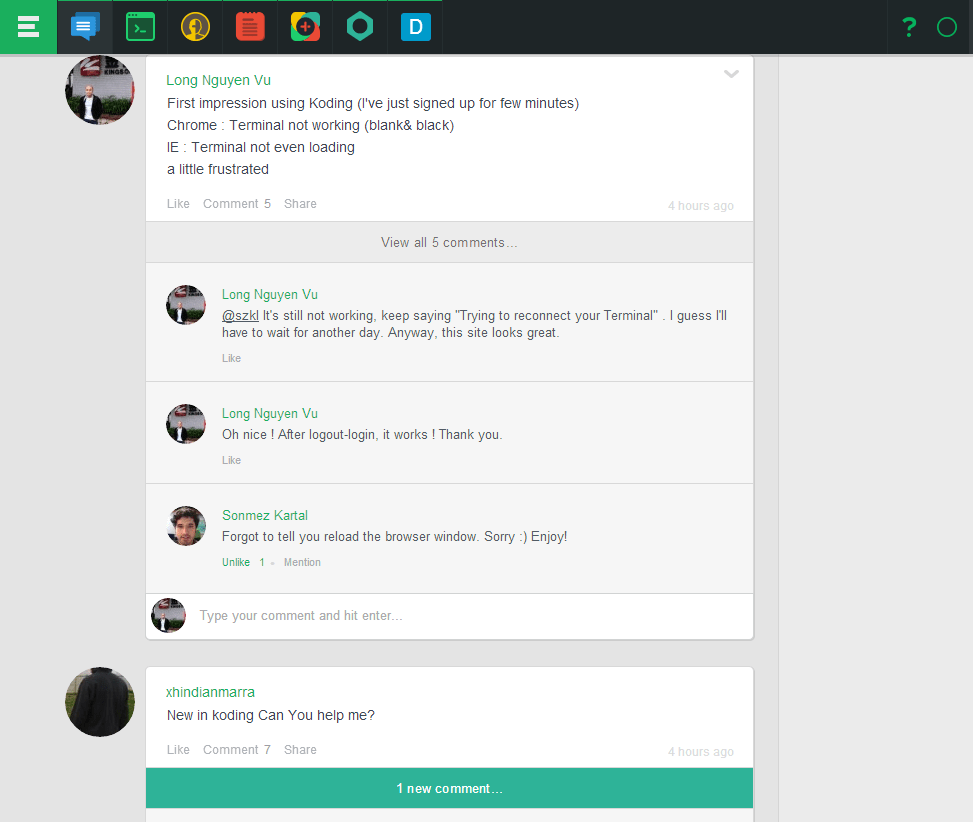The height and width of the screenshot is (822, 973).
Task: Open author name on 'Oh nice' comment
Action: pos(270,414)
